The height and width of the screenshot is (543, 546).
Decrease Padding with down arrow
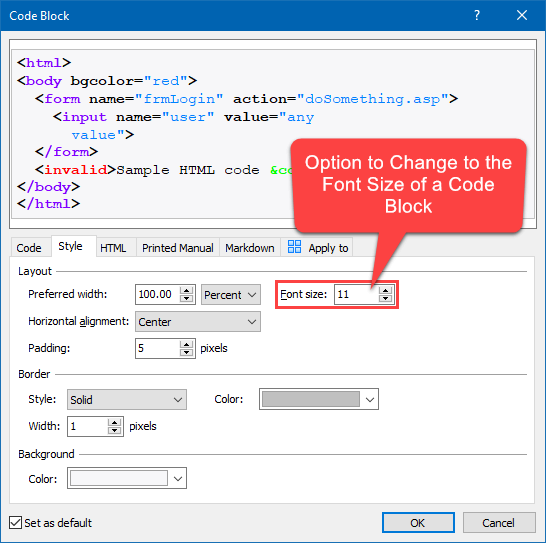click(187, 352)
